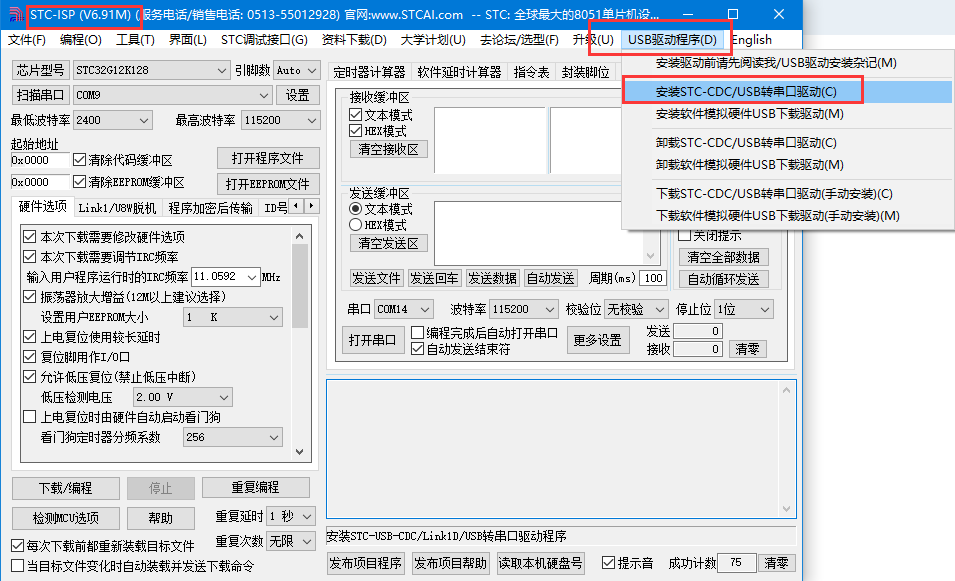Expand the 扫描串口 COM9 dropdown
The image size is (955, 581).
264,96
